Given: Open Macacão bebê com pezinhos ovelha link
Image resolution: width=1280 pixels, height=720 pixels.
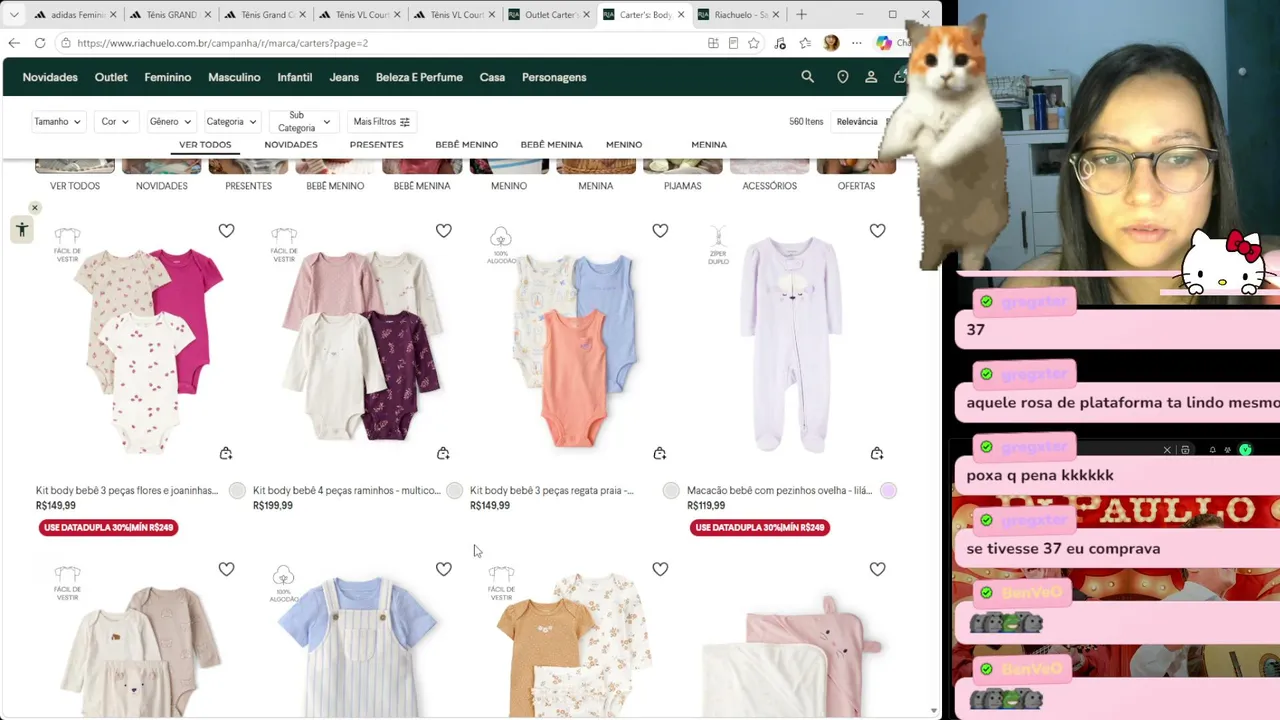Looking at the screenshot, I should [779, 491].
